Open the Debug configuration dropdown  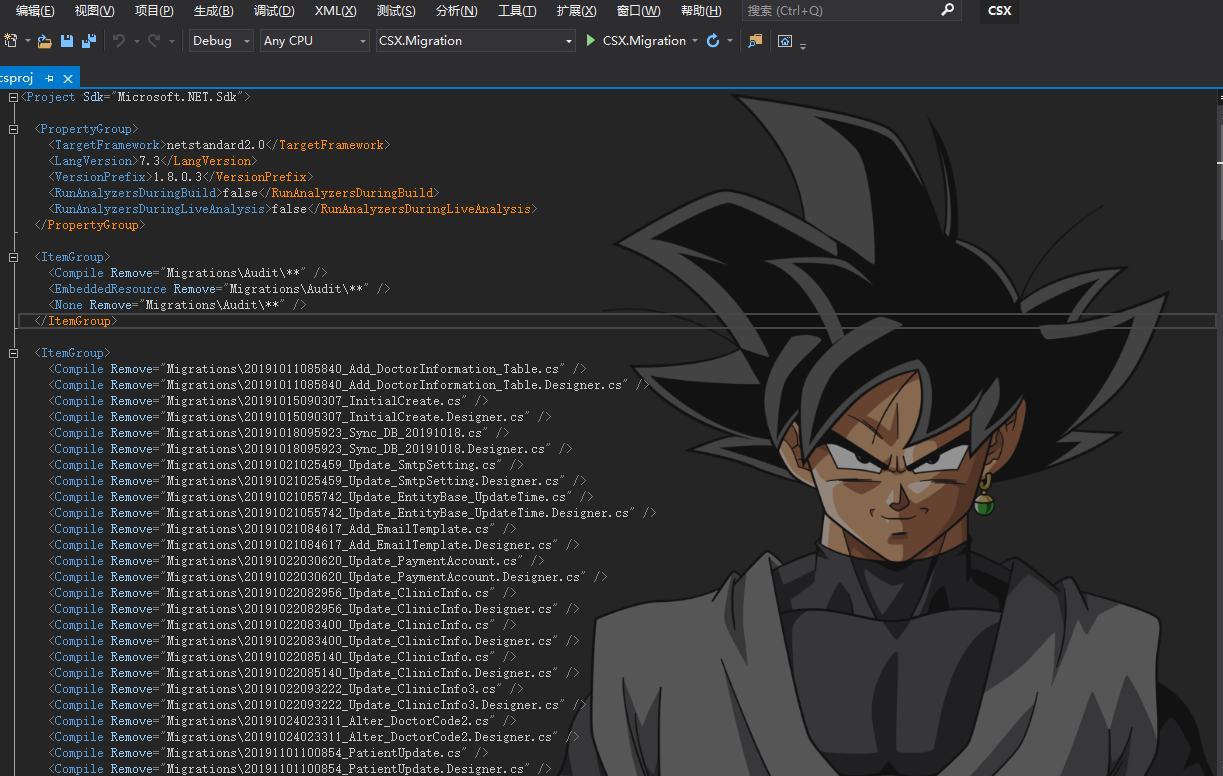[223, 41]
